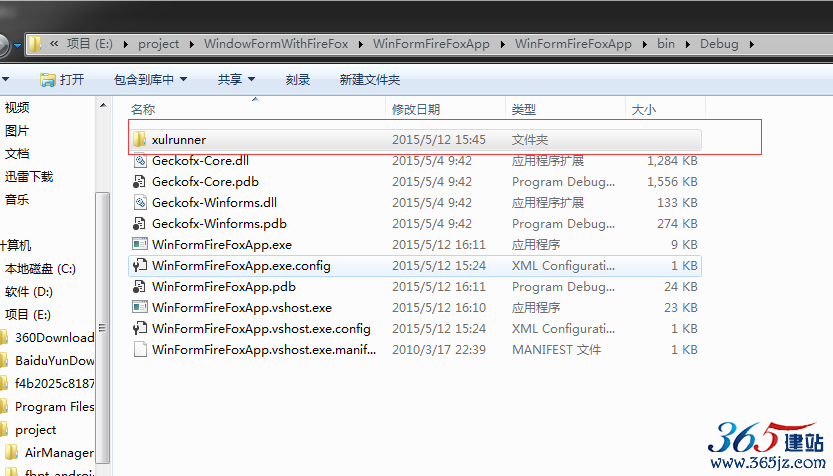Click the 刻录 toolbar button

point(298,80)
